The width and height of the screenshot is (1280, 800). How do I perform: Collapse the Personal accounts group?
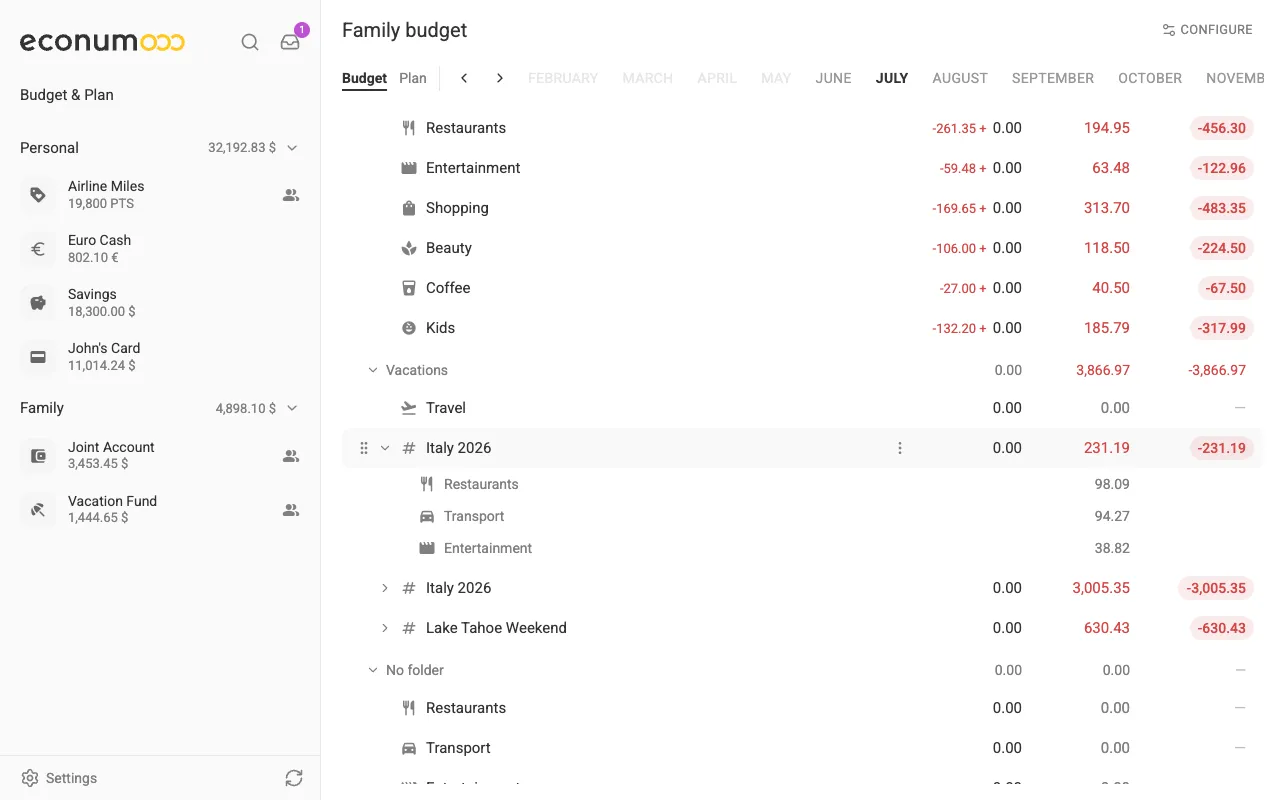pos(292,148)
